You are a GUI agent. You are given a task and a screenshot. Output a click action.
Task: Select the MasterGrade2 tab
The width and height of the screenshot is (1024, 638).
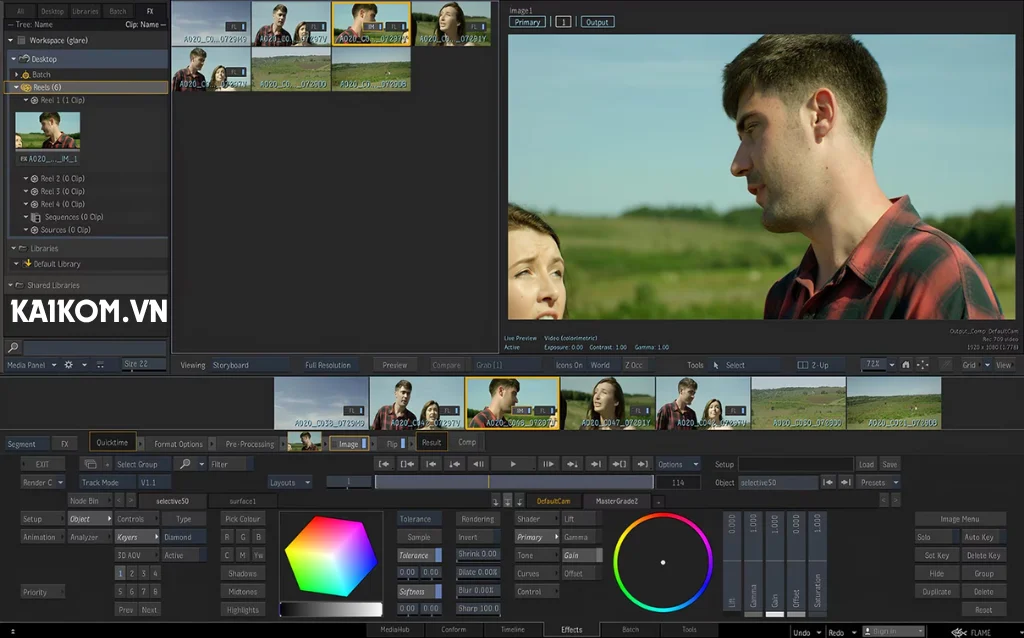tap(616, 502)
